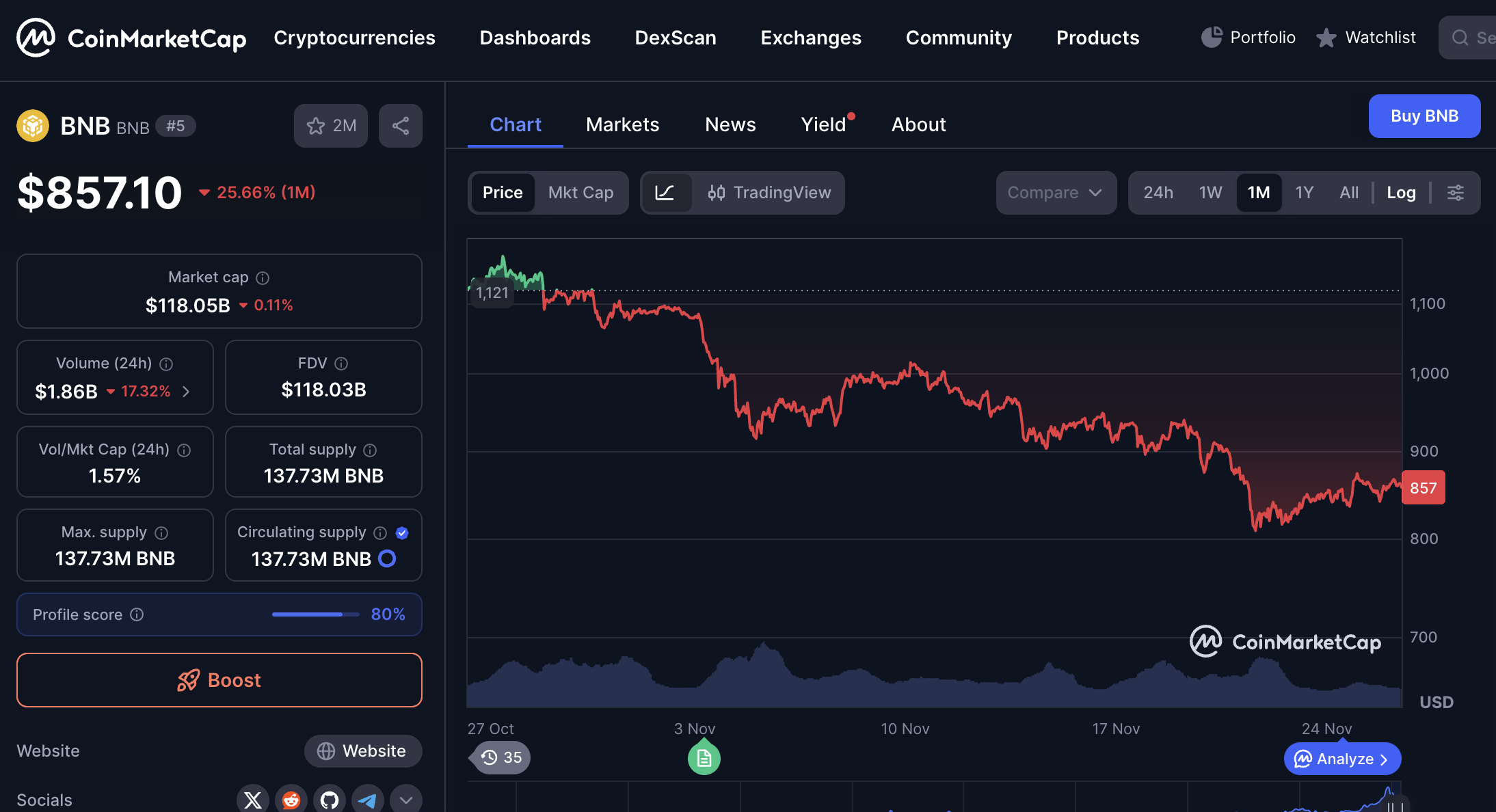Screen dimensions: 1496x812
Task: Switch to TradingView chart mode
Action: pos(769,193)
